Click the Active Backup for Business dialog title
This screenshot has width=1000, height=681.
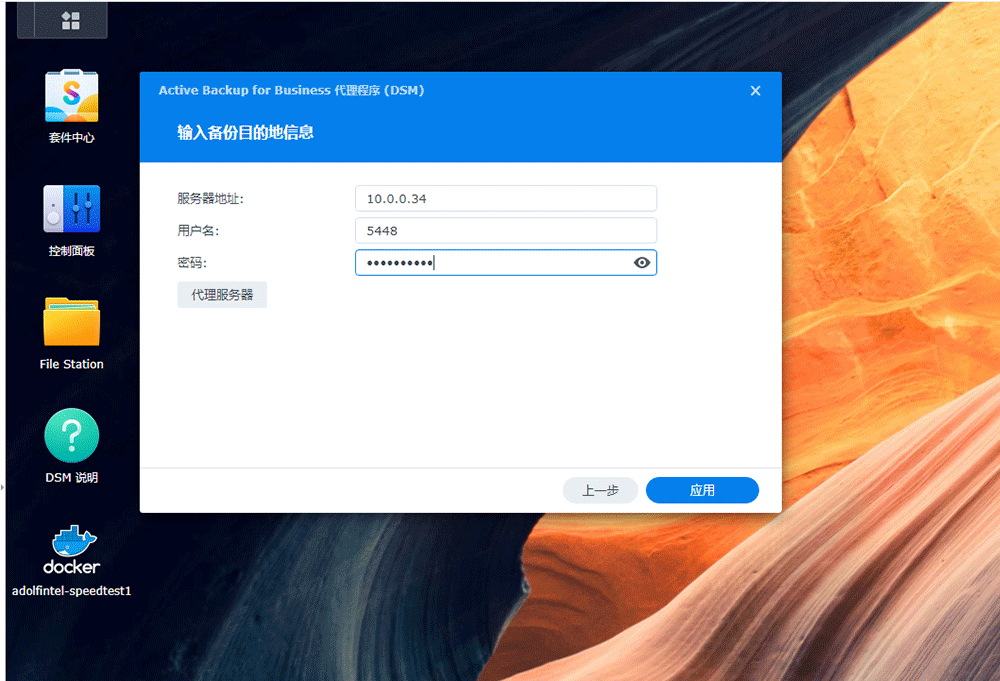[291, 91]
